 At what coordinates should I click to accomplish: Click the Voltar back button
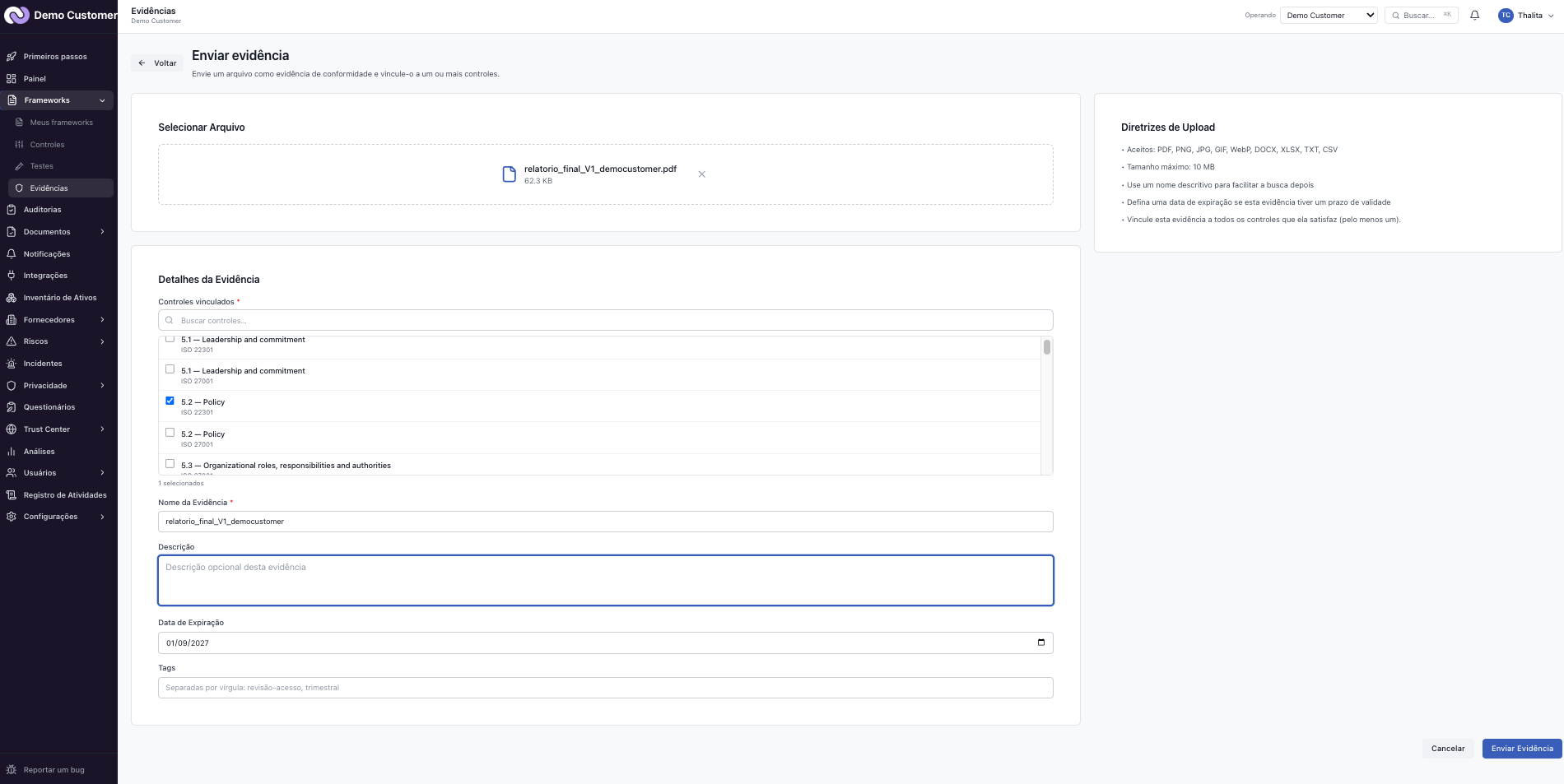coord(157,63)
